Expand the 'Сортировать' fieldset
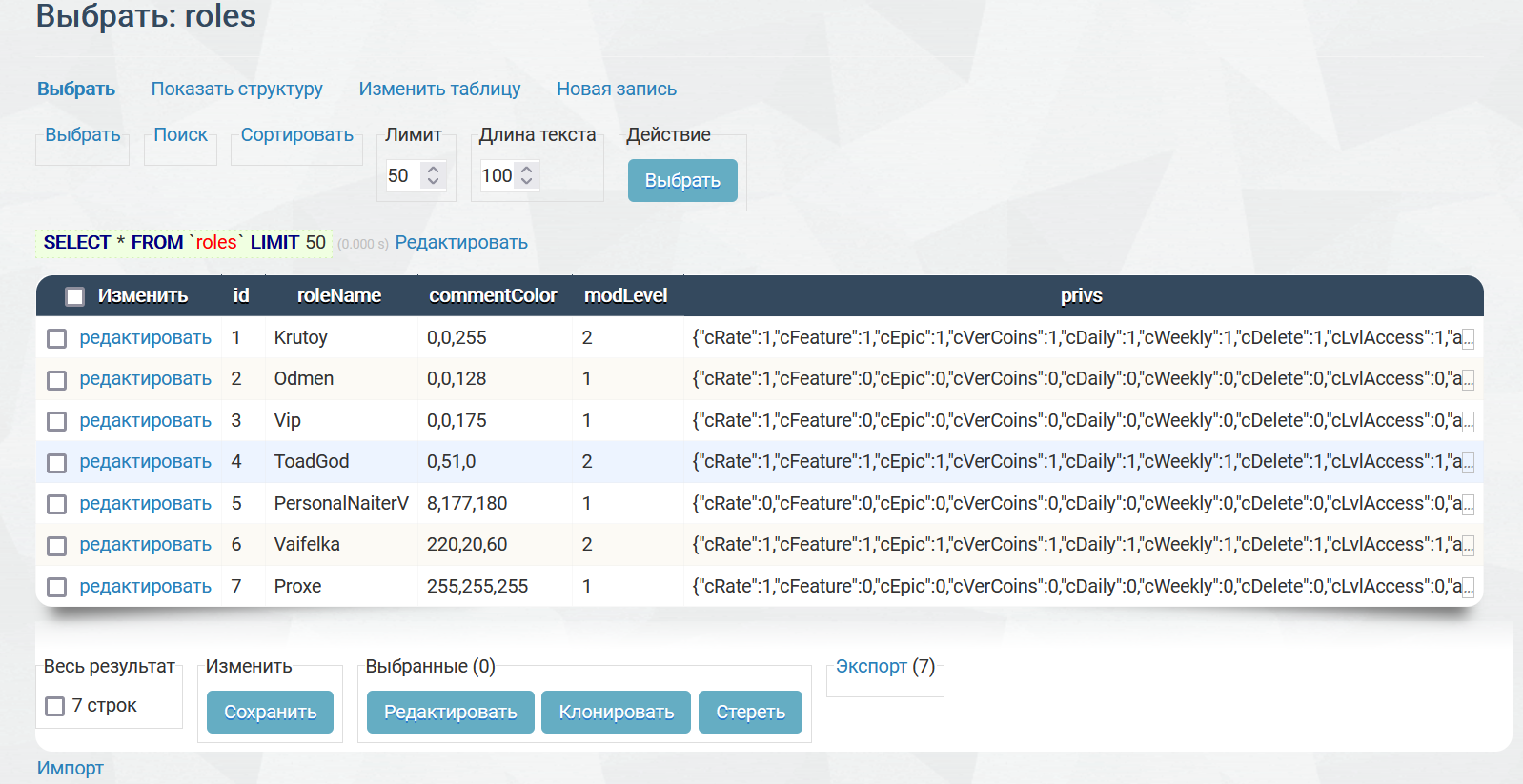Screen dimensions: 1523x784 (296, 134)
